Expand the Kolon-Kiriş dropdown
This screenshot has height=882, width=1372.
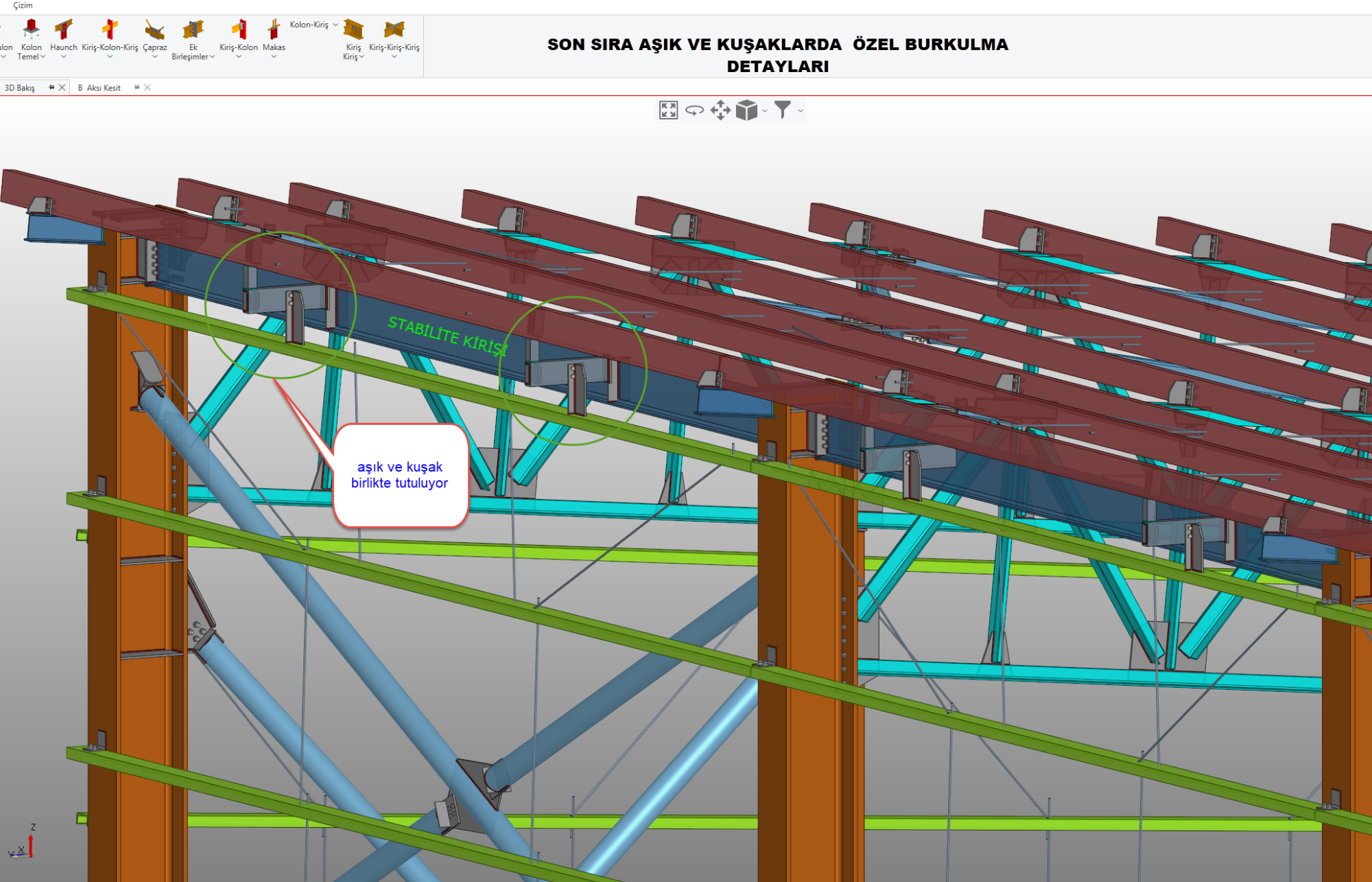[x=335, y=25]
